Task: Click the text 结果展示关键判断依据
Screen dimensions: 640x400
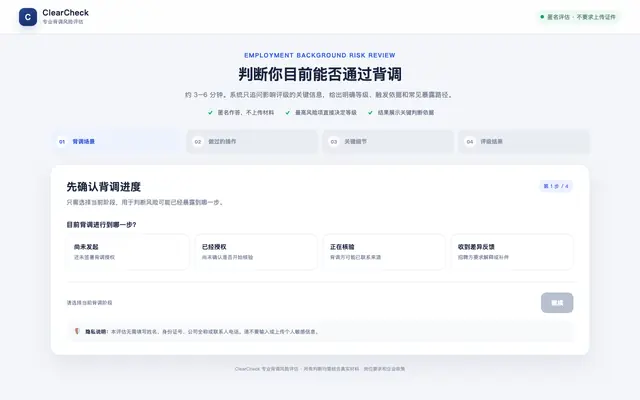Action: tap(406, 112)
